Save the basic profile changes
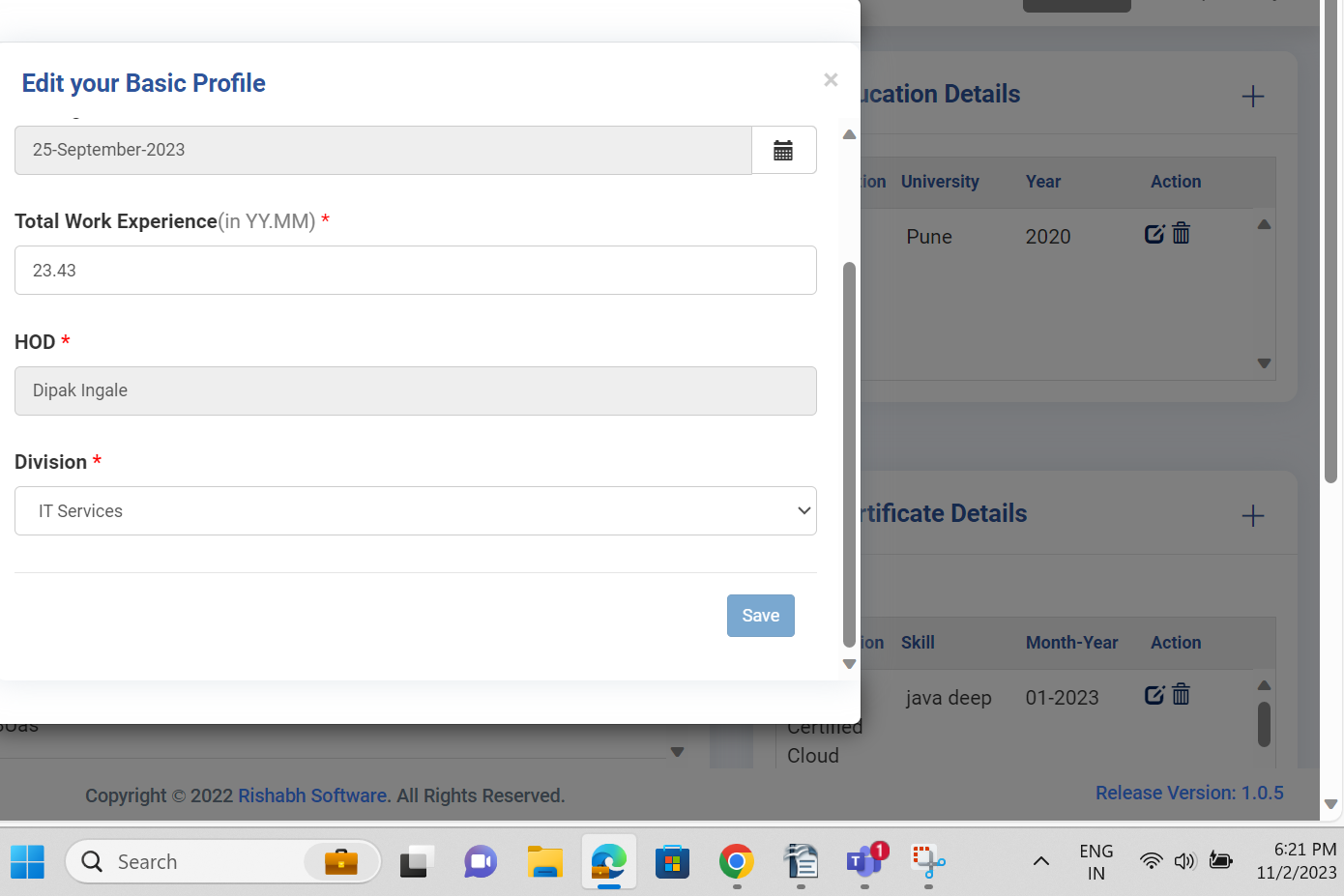Viewport: 1344px width, 896px height. (760, 616)
